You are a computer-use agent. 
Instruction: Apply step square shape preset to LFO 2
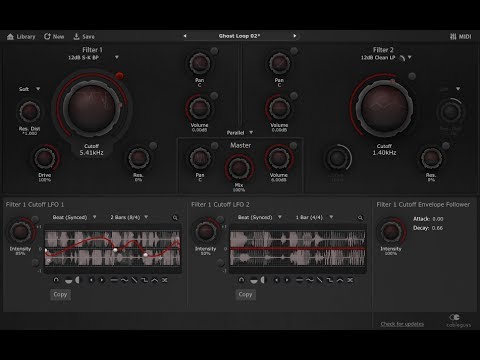(x=330, y=280)
